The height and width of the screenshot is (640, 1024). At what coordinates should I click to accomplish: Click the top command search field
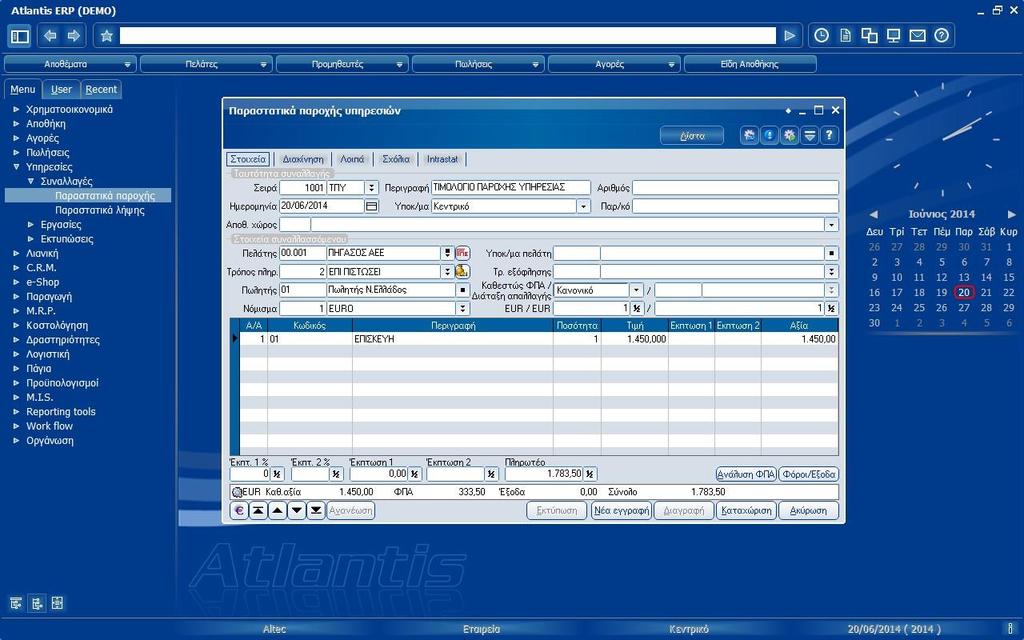pyautogui.click(x=447, y=36)
